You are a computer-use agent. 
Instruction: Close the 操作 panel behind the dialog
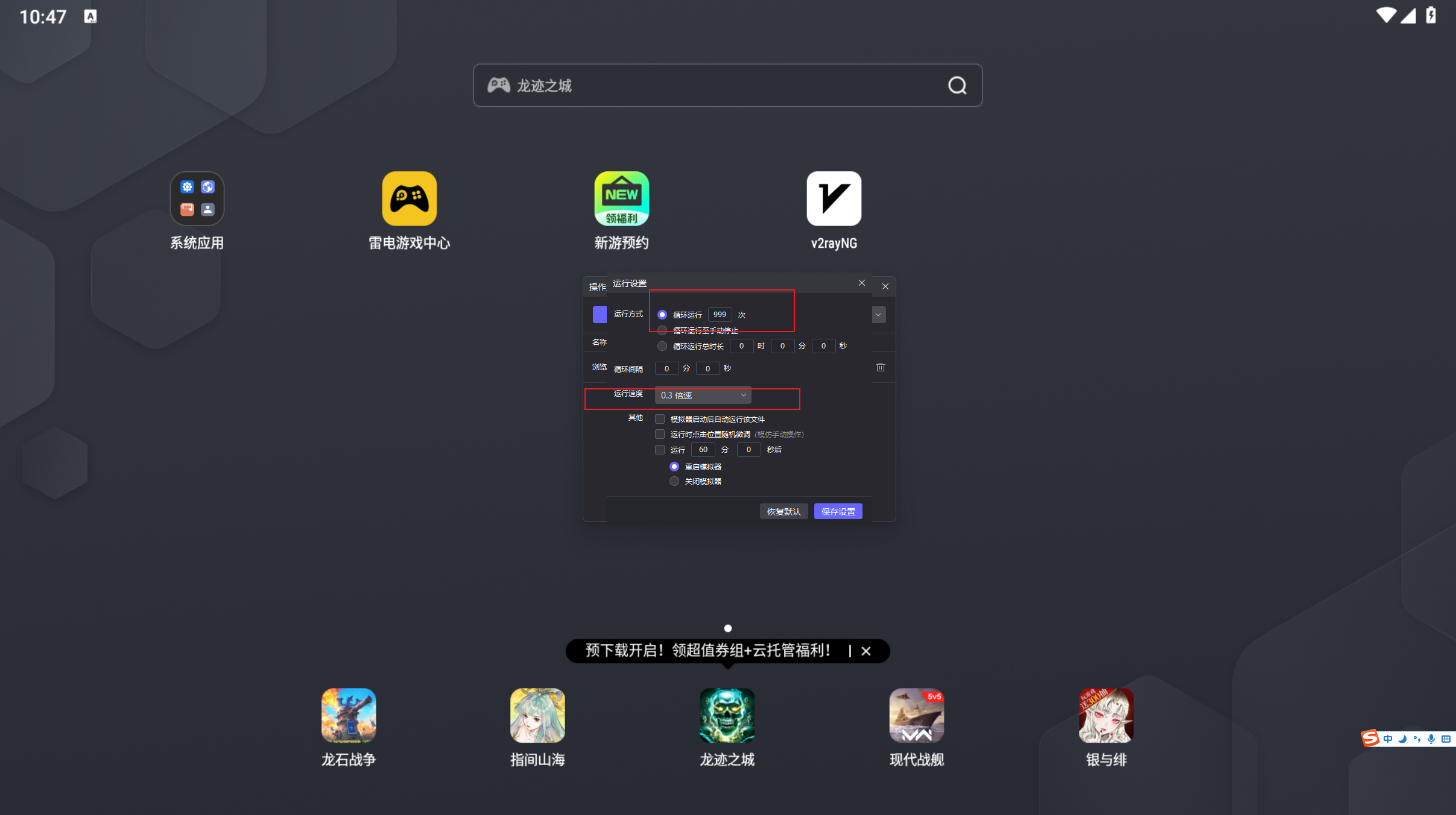tap(885, 286)
